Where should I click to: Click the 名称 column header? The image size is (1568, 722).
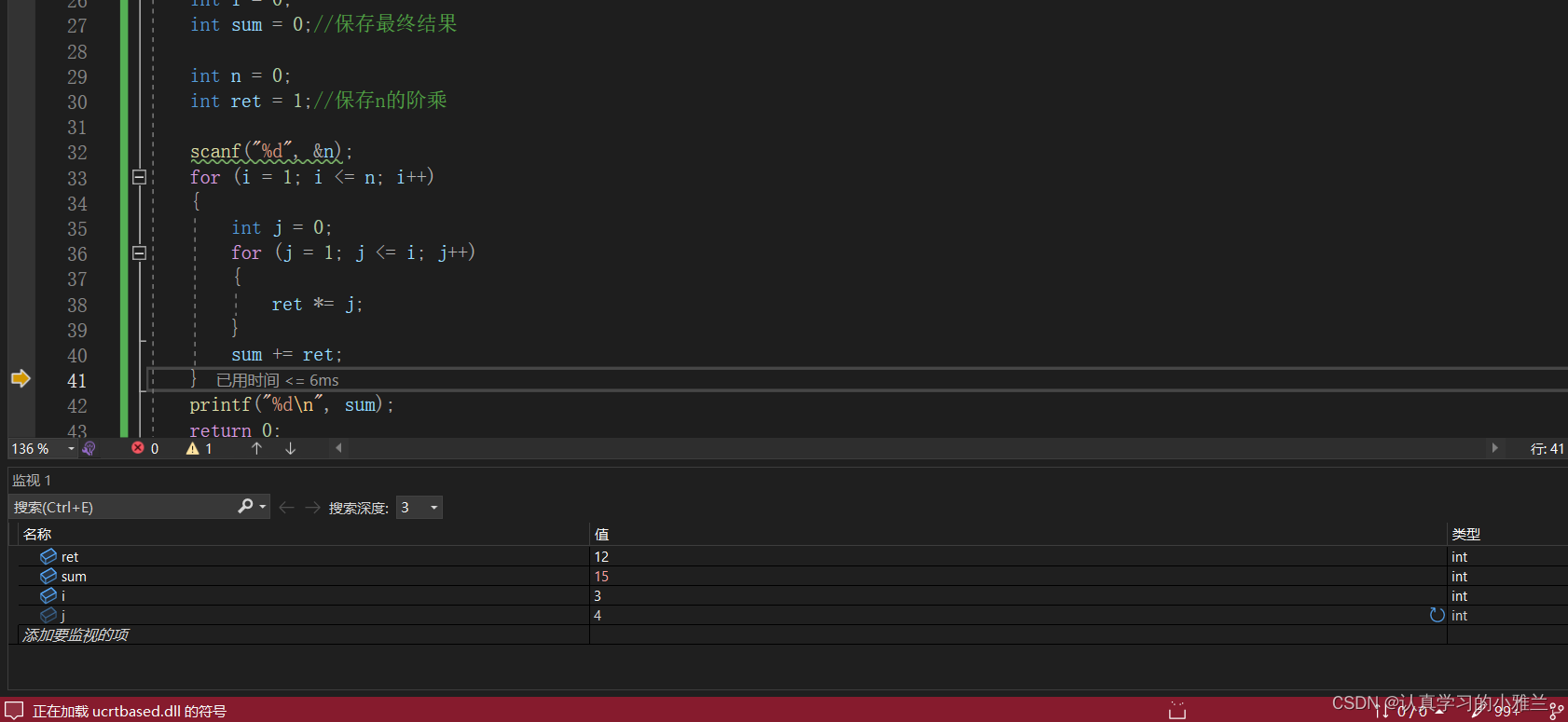[x=37, y=534]
